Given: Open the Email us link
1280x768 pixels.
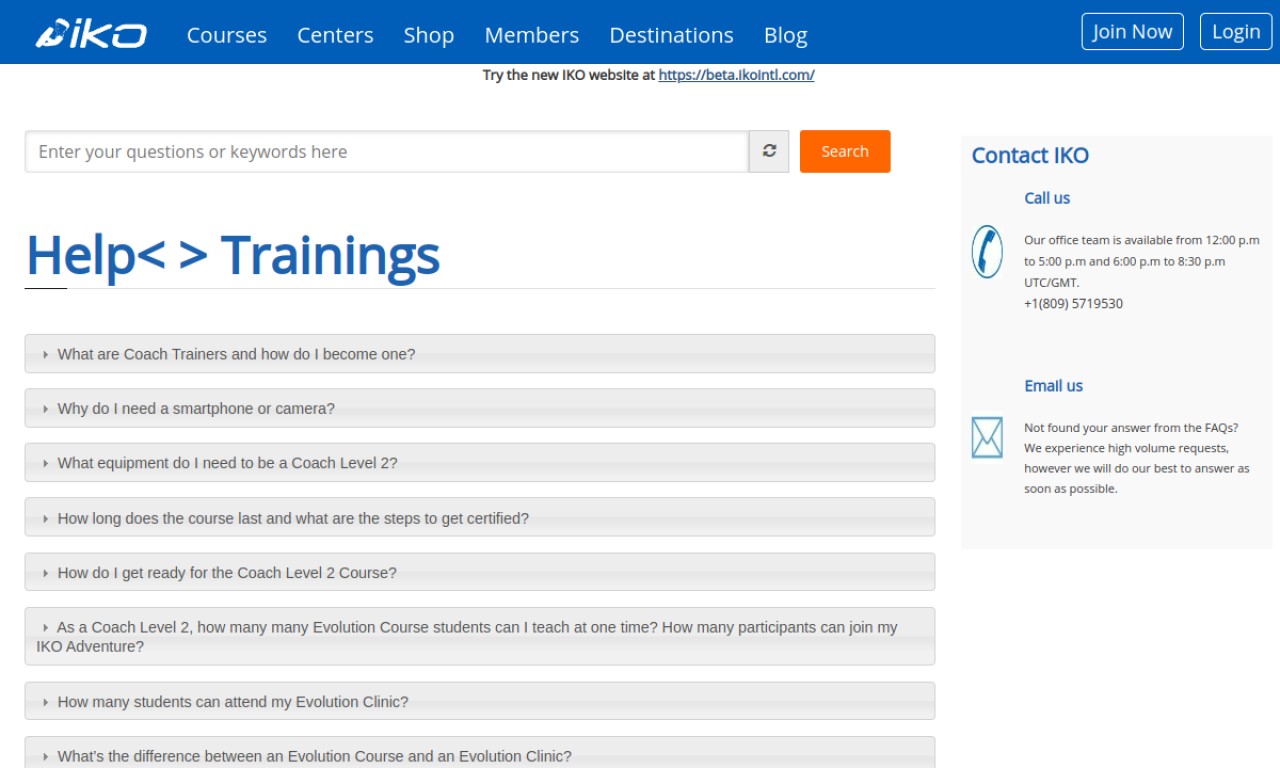Looking at the screenshot, I should coord(1053,386).
